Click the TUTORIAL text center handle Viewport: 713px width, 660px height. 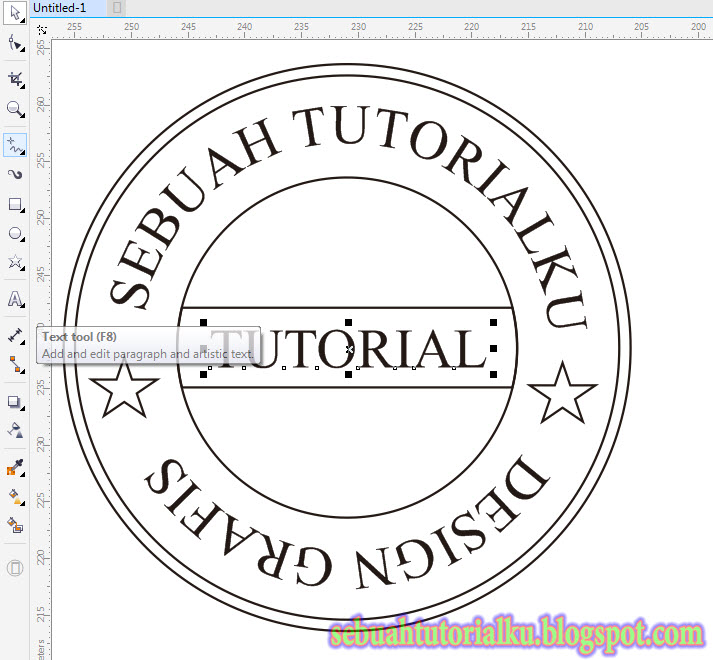[x=349, y=349]
